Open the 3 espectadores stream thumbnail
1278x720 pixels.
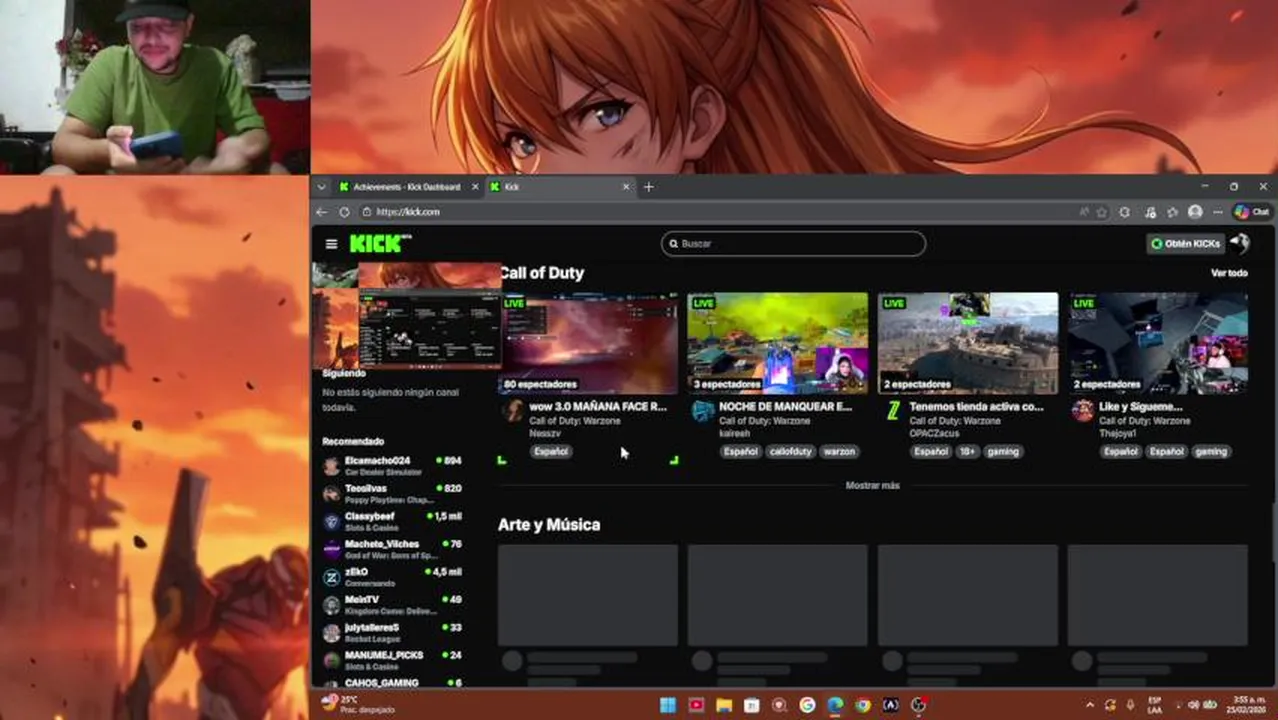pos(778,343)
